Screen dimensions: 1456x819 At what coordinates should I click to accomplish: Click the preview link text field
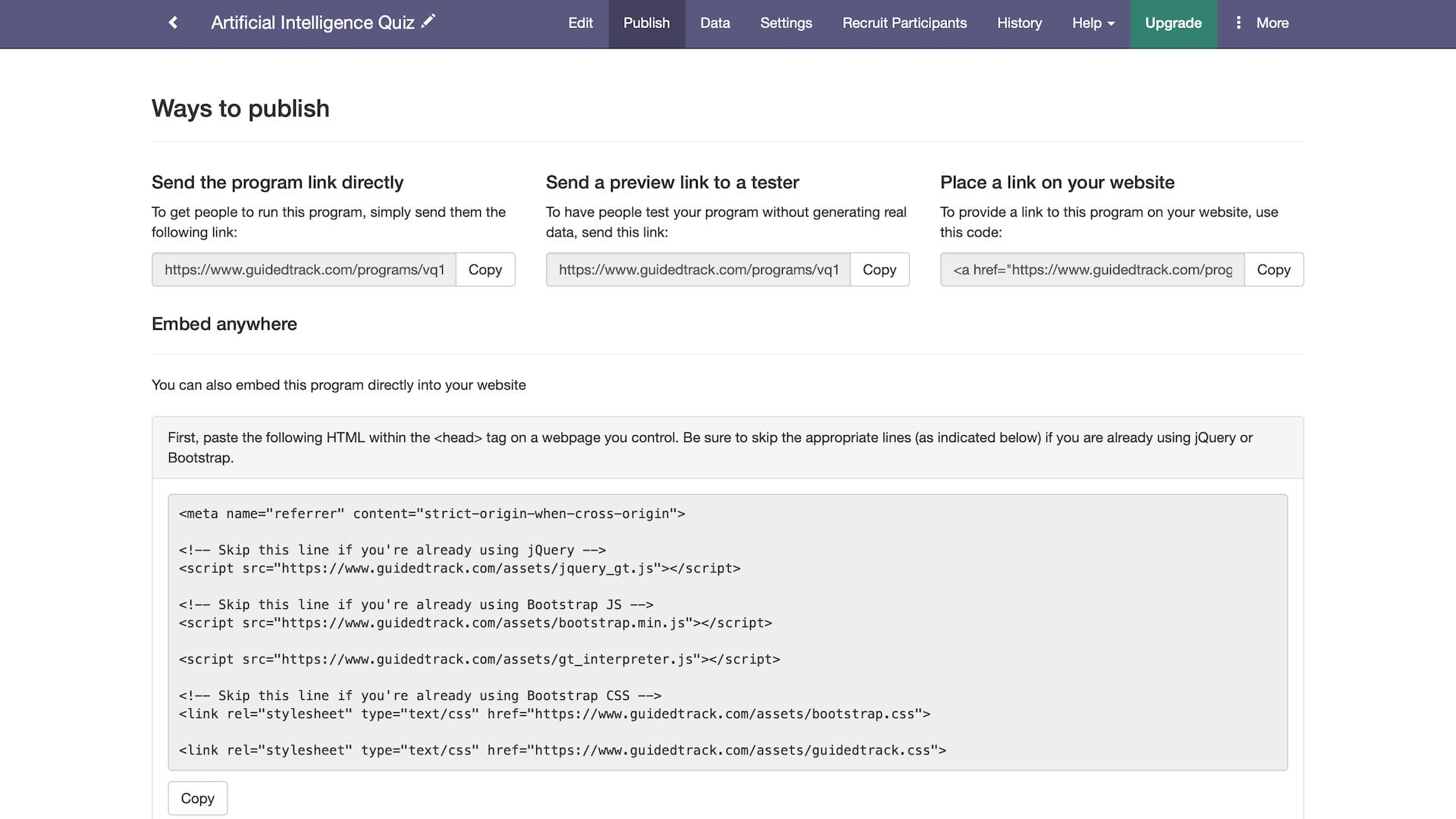[698, 269]
